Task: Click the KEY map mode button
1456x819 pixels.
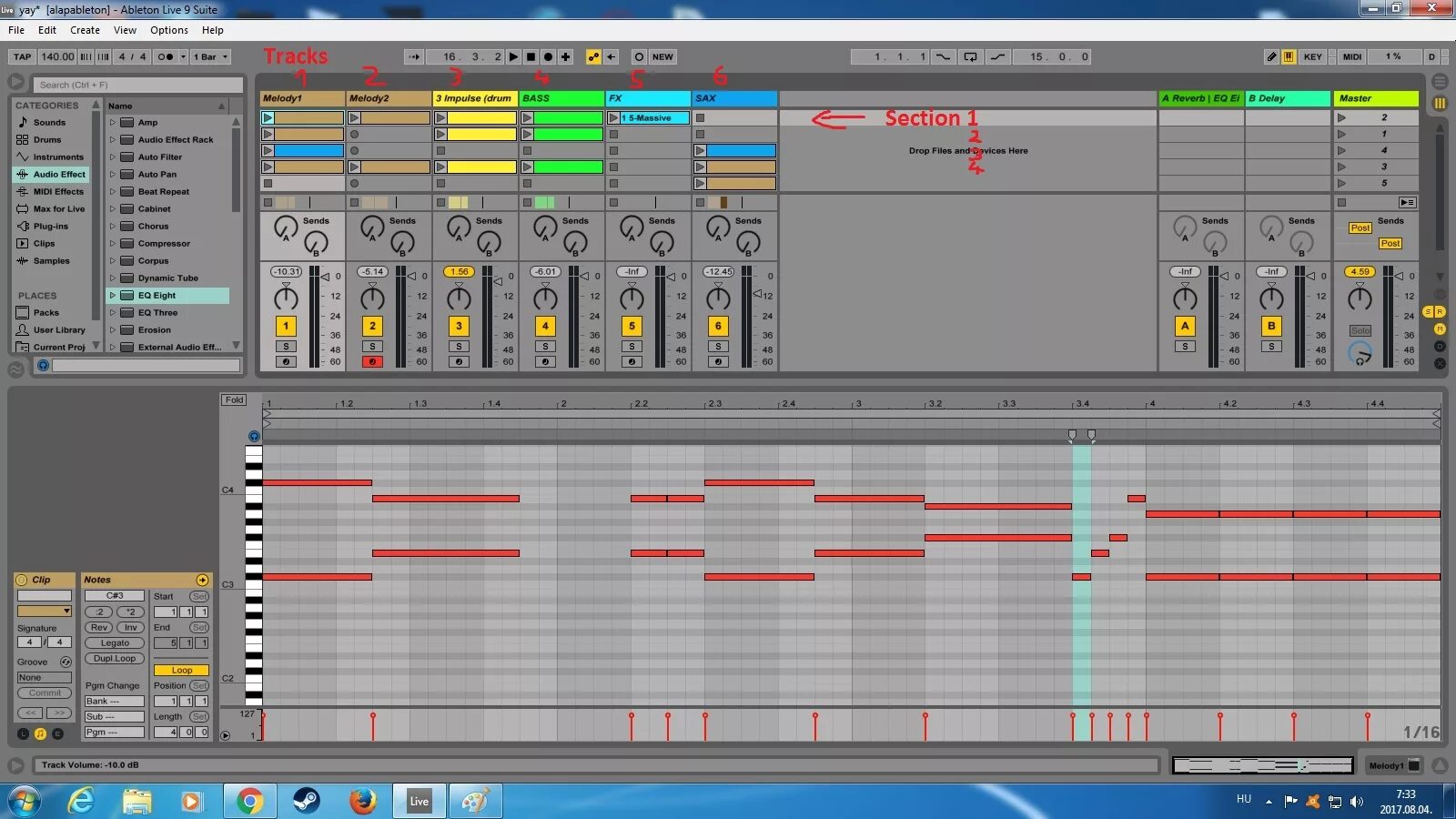Action: pyautogui.click(x=1312, y=56)
